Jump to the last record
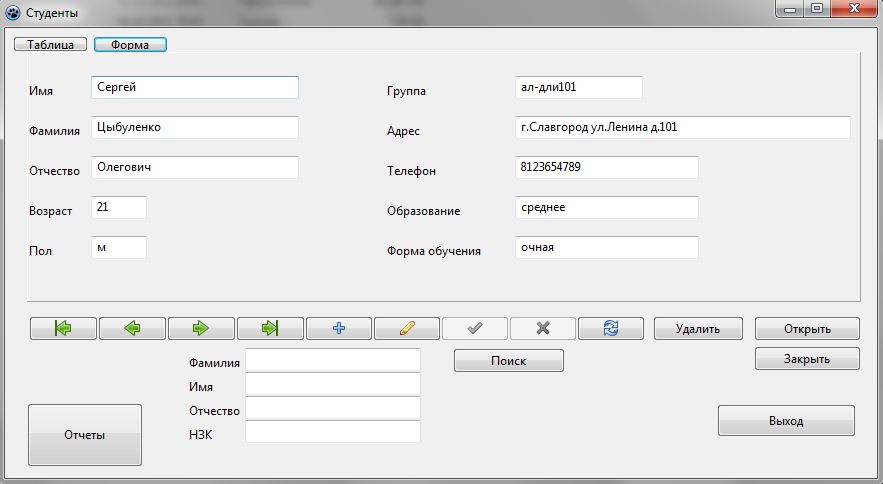Image resolution: width=883 pixels, height=484 pixels. point(270,328)
